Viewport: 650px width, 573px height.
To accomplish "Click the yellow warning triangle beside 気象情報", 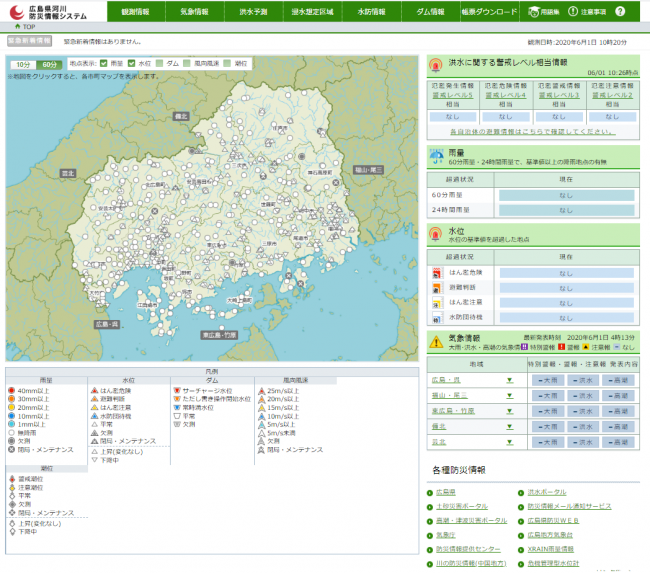I will tap(436, 342).
